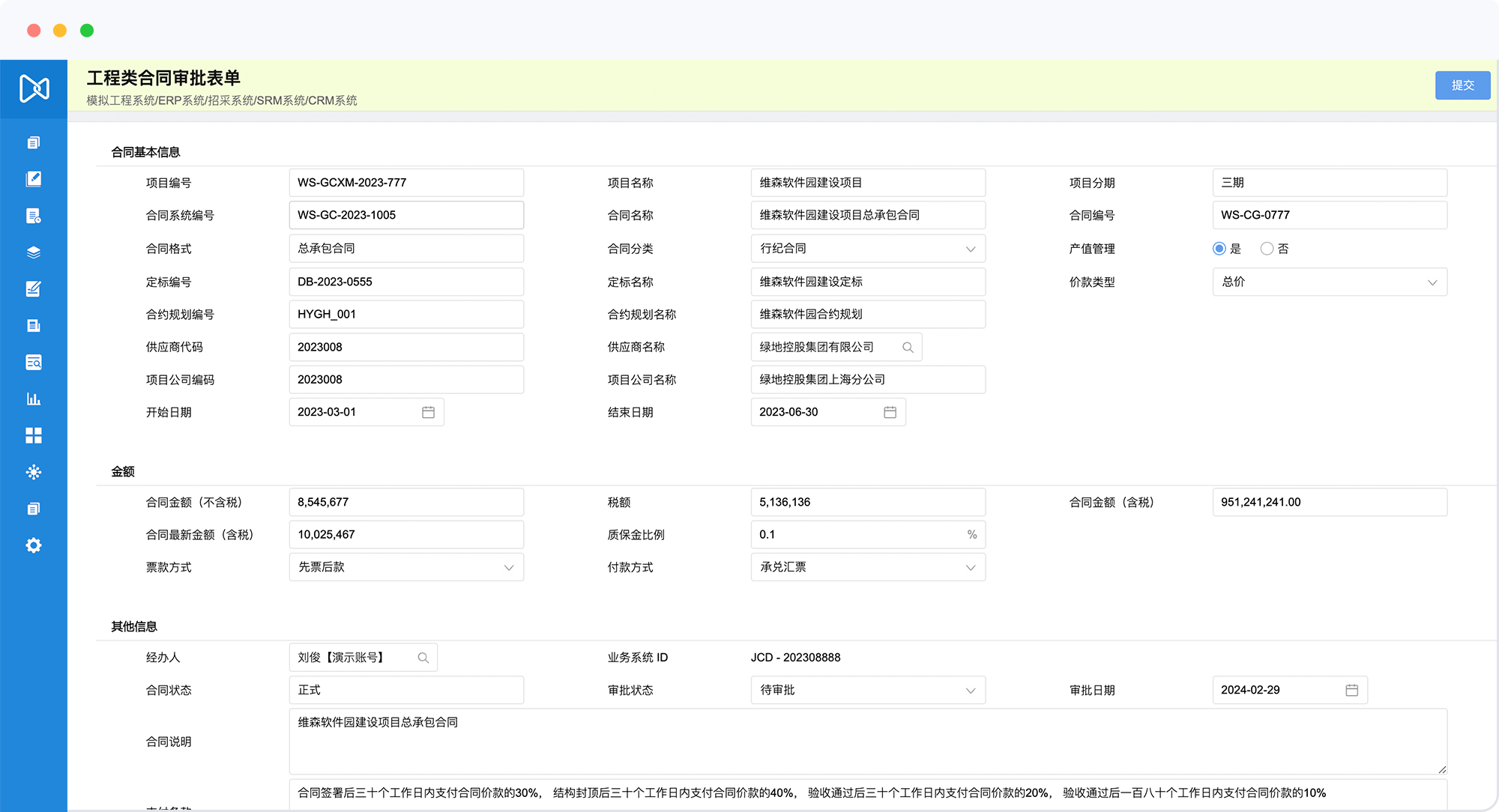The width and height of the screenshot is (1499, 812).
Task: Click the app logo at sidebar top
Action: coord(34,88)
